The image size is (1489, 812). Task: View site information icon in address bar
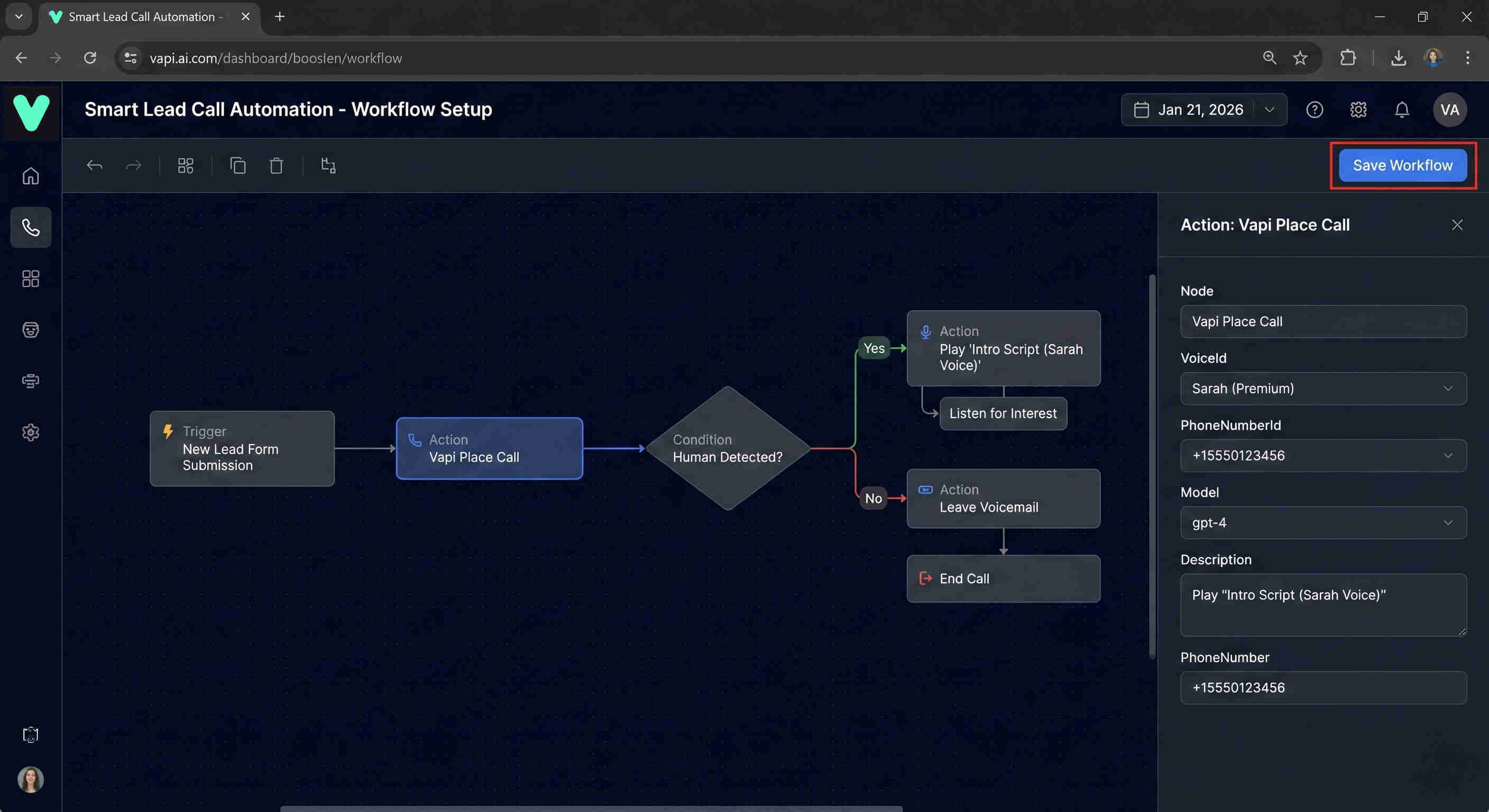131,58
